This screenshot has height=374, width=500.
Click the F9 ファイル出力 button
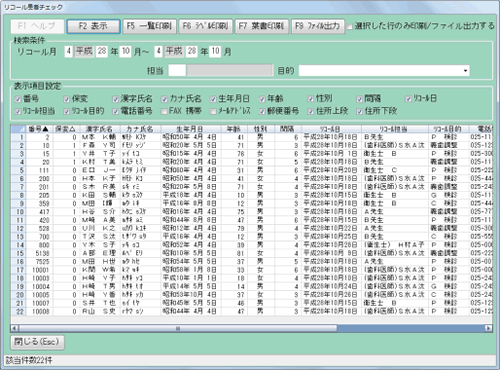click(318, 26)
